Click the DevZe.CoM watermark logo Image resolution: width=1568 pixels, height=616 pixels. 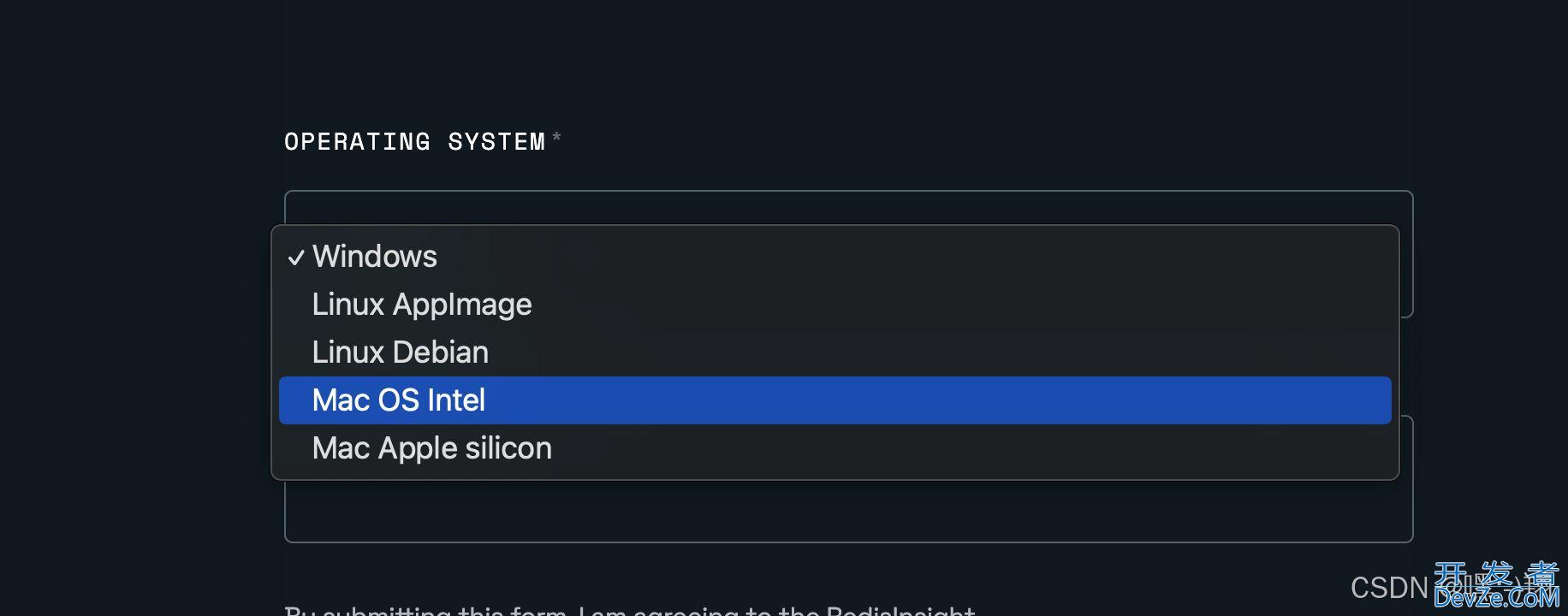point(1497,598)
